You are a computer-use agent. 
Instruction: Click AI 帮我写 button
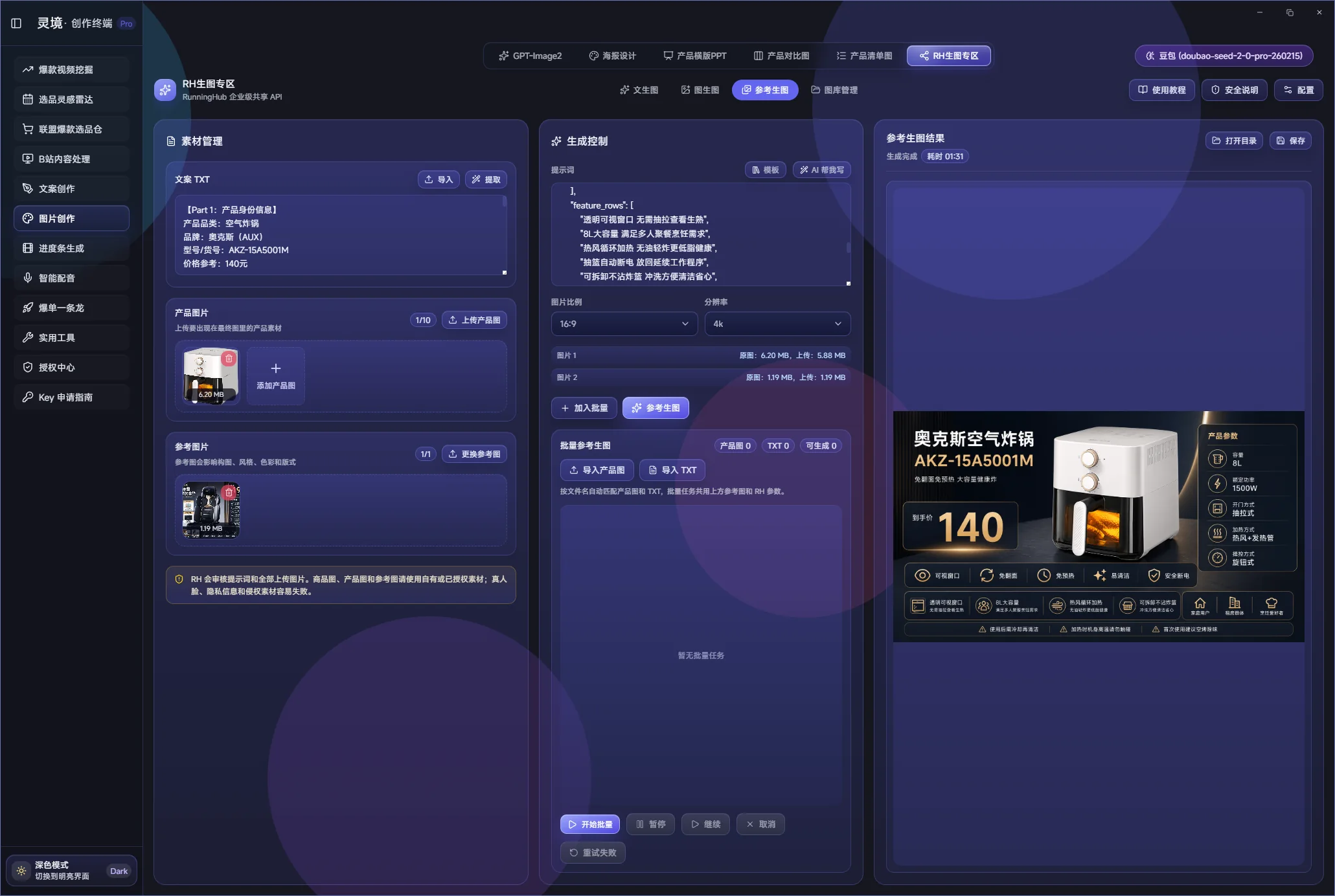(822, 170)
